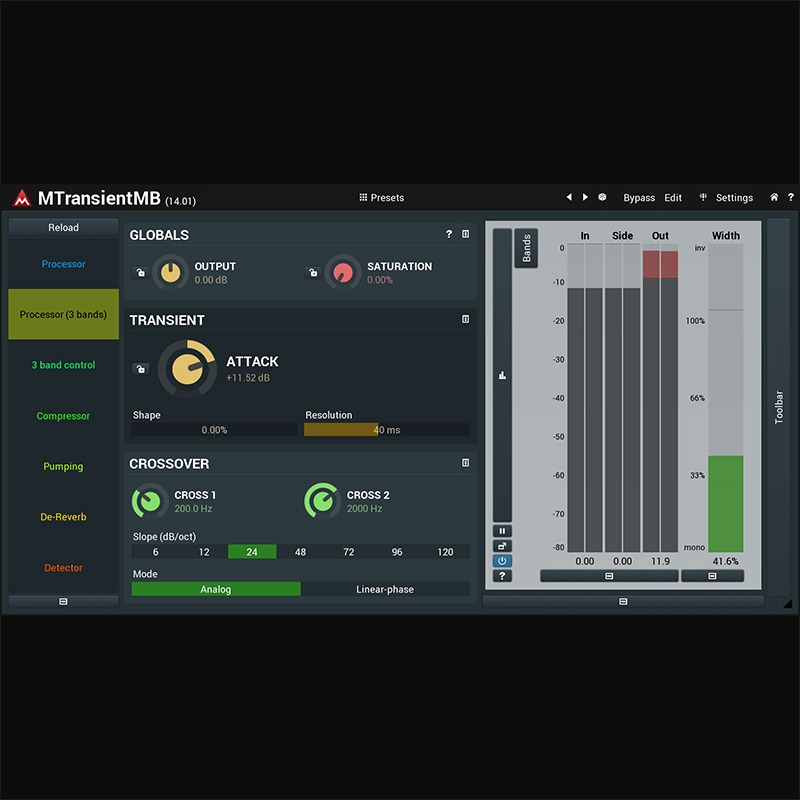Set slope to 24 dB/oct

point(252,552)
